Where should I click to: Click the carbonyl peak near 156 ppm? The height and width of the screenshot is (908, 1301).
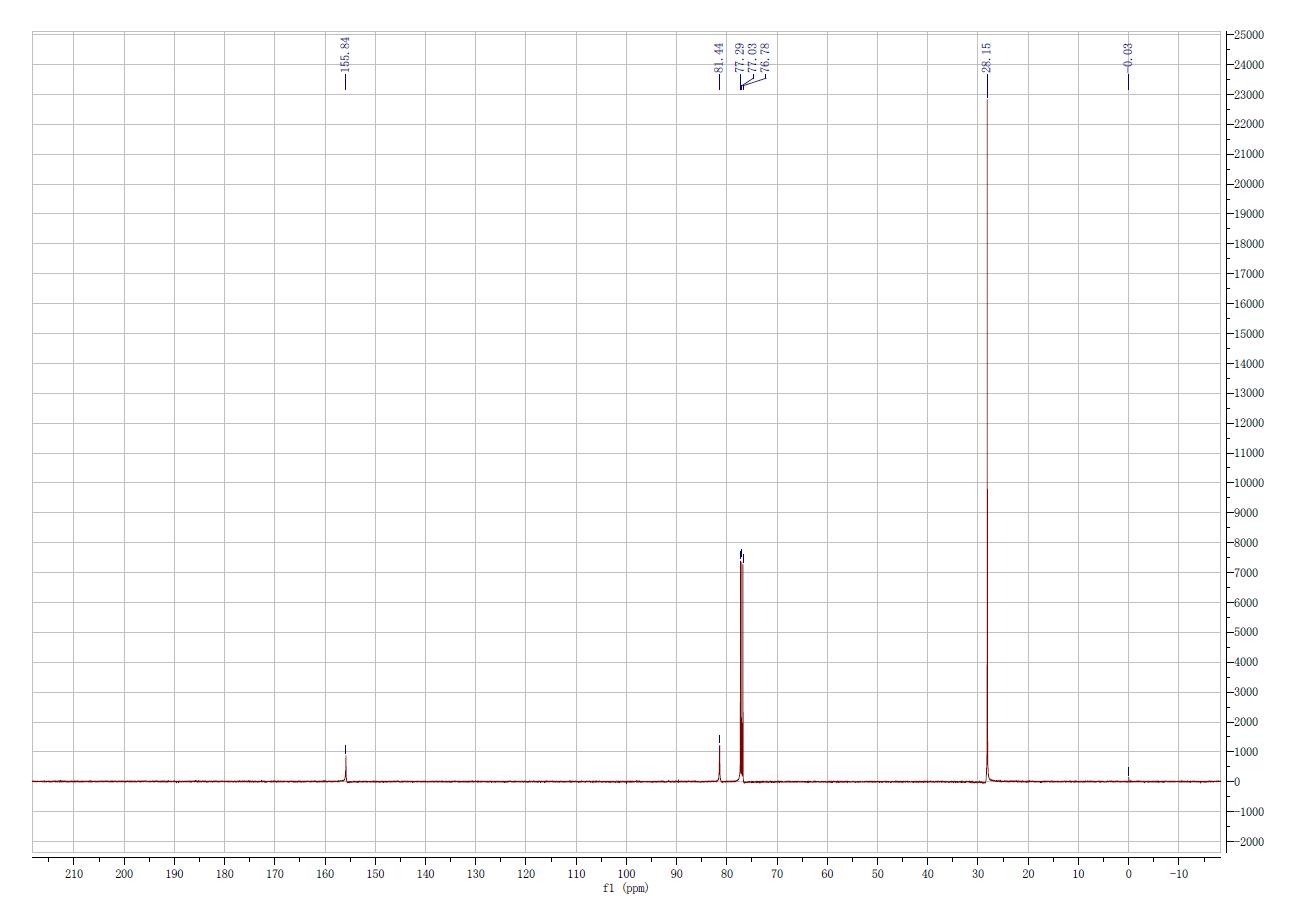click(x=346, y=766)
